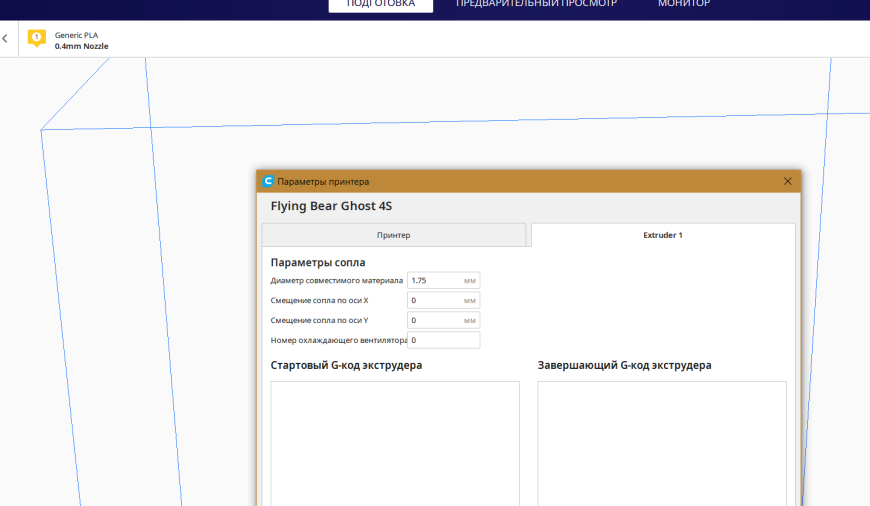Viewport: 870px width, 506px height.
Task: Click the Параметры сопла heading
Action: [318, 262]
